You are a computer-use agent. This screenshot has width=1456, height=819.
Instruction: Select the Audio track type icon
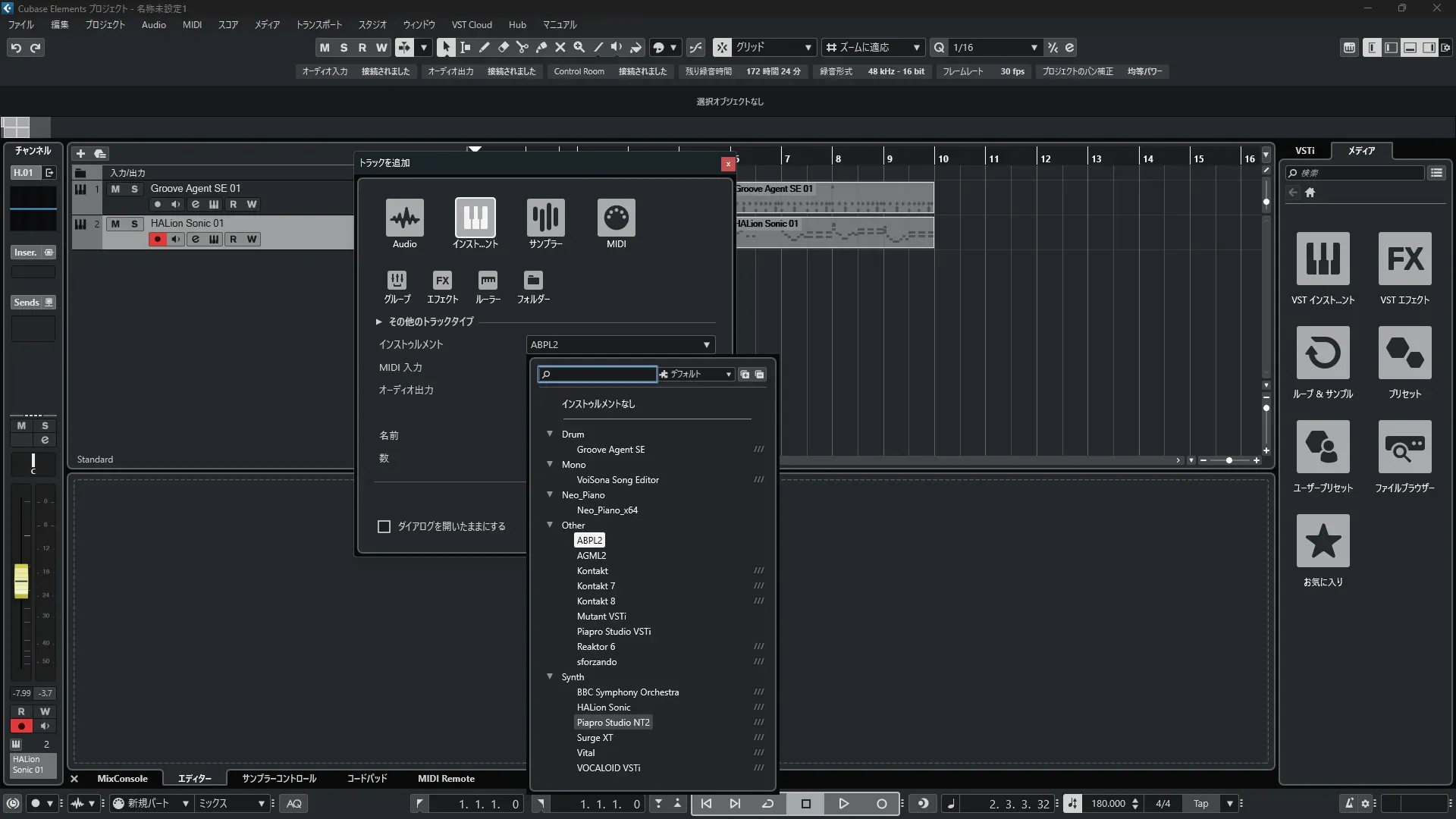[404, 218]
